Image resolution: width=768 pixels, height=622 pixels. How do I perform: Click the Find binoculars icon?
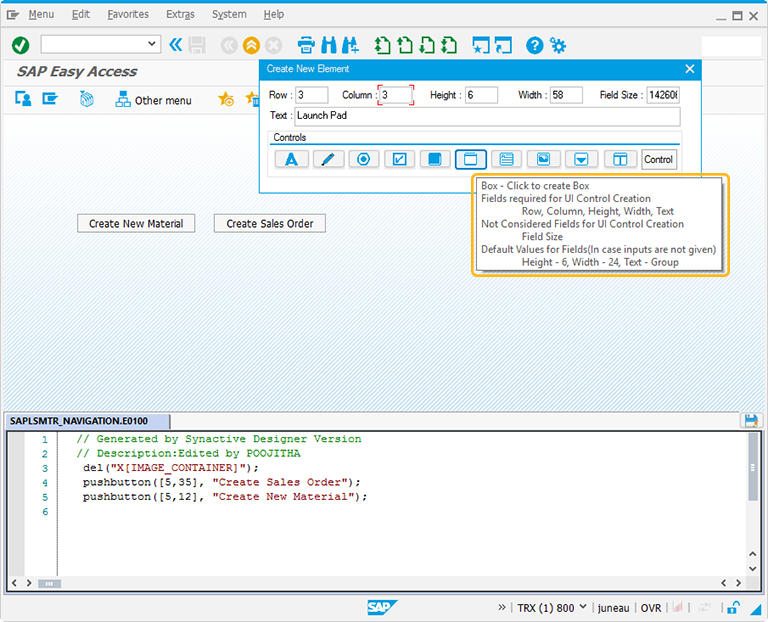329,46
